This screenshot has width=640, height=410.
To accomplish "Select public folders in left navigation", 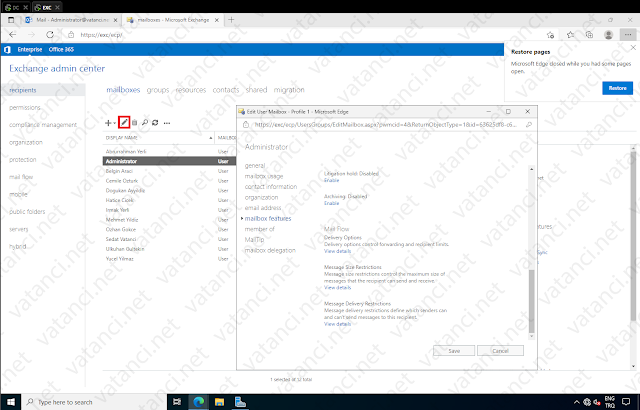I will click(27, 212).
